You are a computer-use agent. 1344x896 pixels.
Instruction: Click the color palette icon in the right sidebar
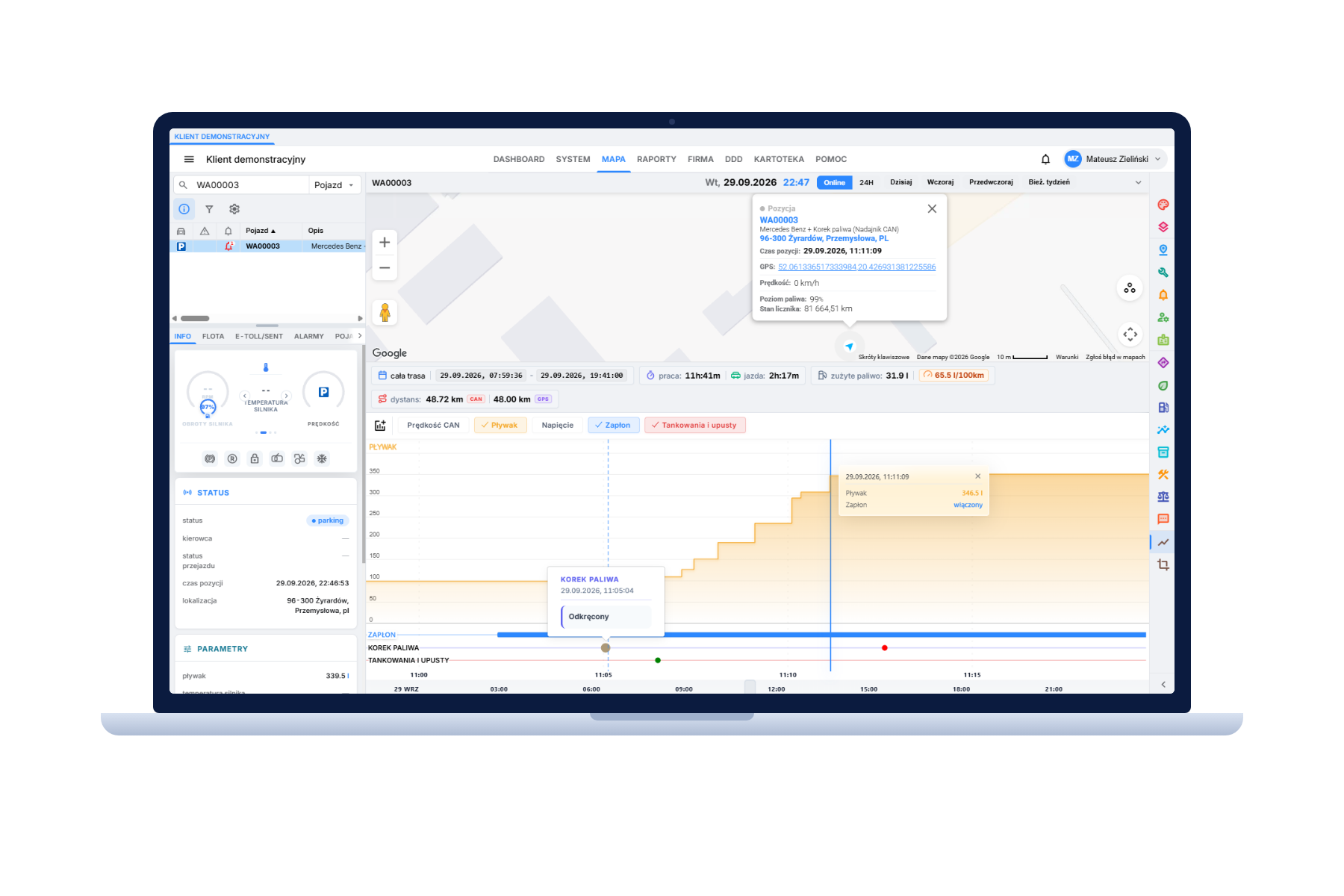[1163, 205]
